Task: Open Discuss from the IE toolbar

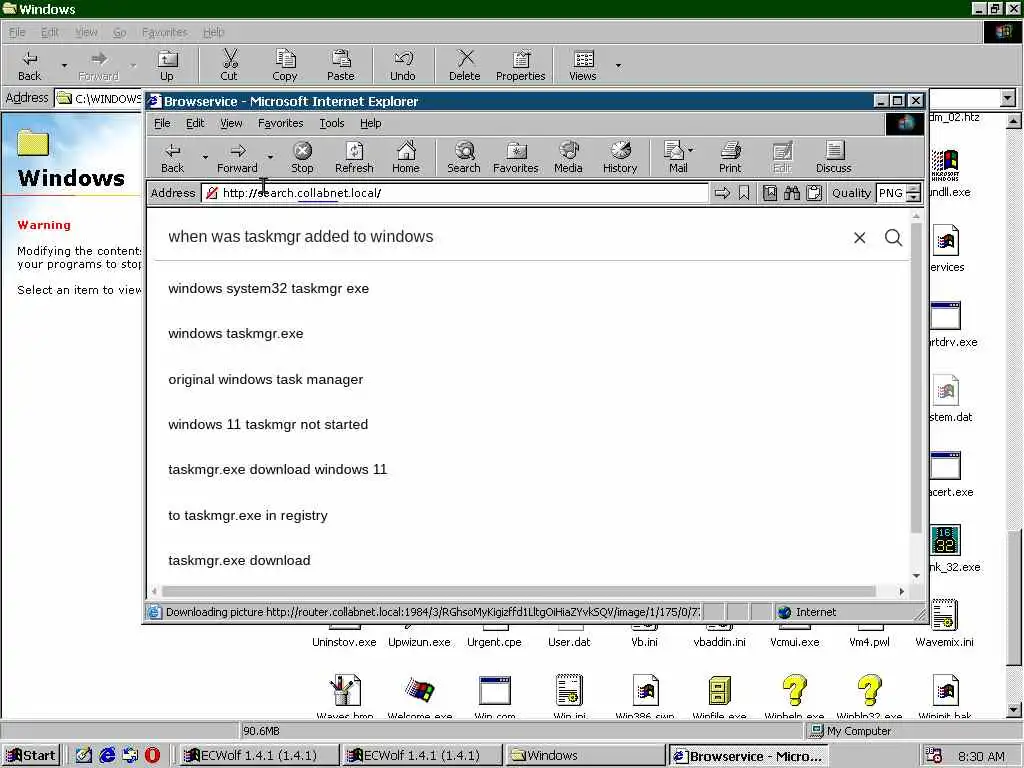Action: 833,157
